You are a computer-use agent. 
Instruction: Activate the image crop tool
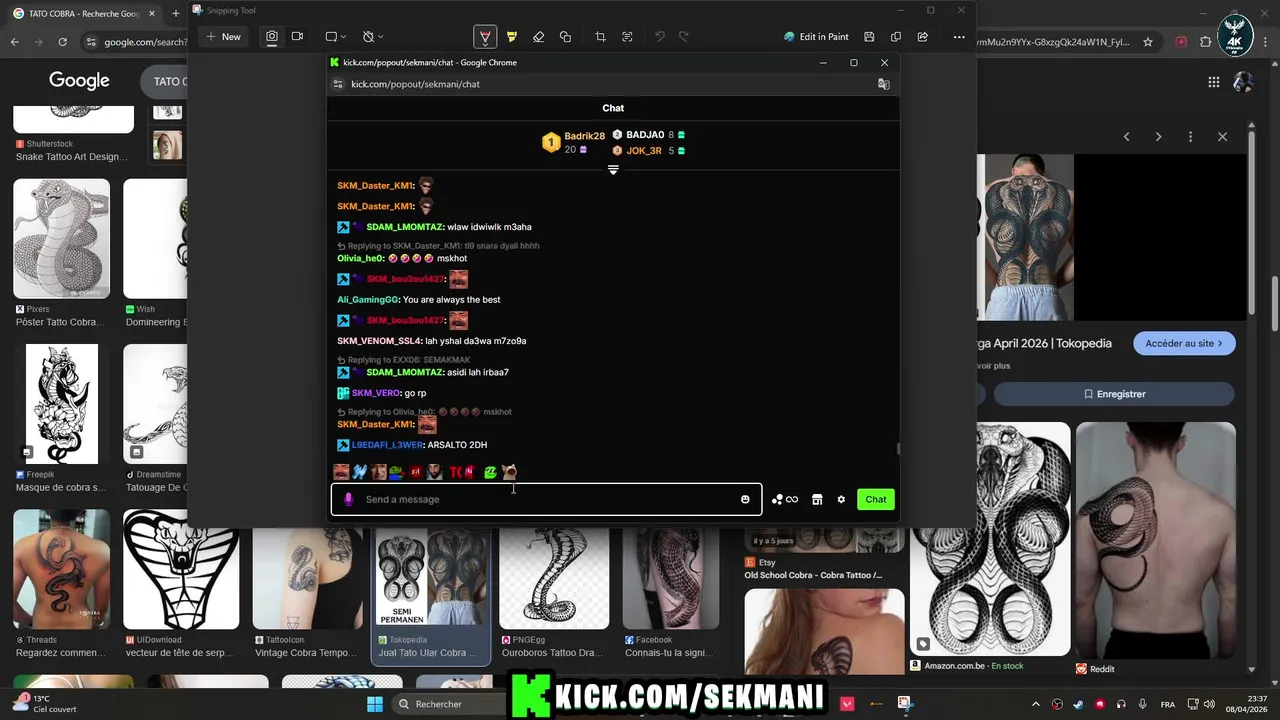coord(600,37)
